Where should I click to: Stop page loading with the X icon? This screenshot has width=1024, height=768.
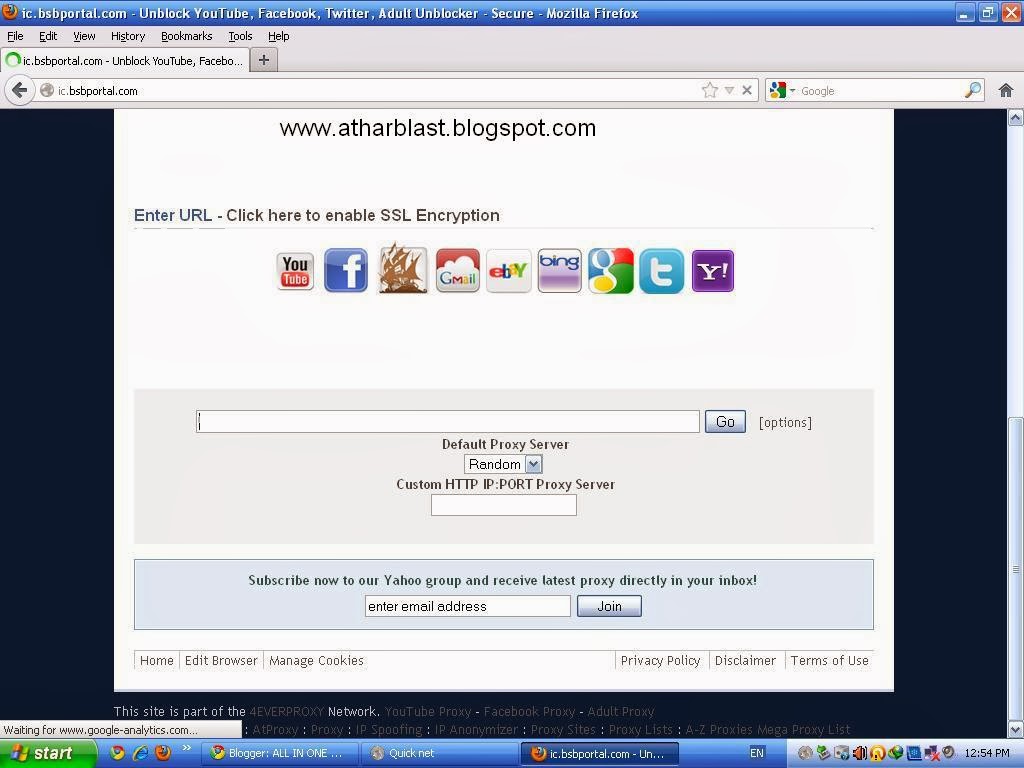(x=746, y=90)
